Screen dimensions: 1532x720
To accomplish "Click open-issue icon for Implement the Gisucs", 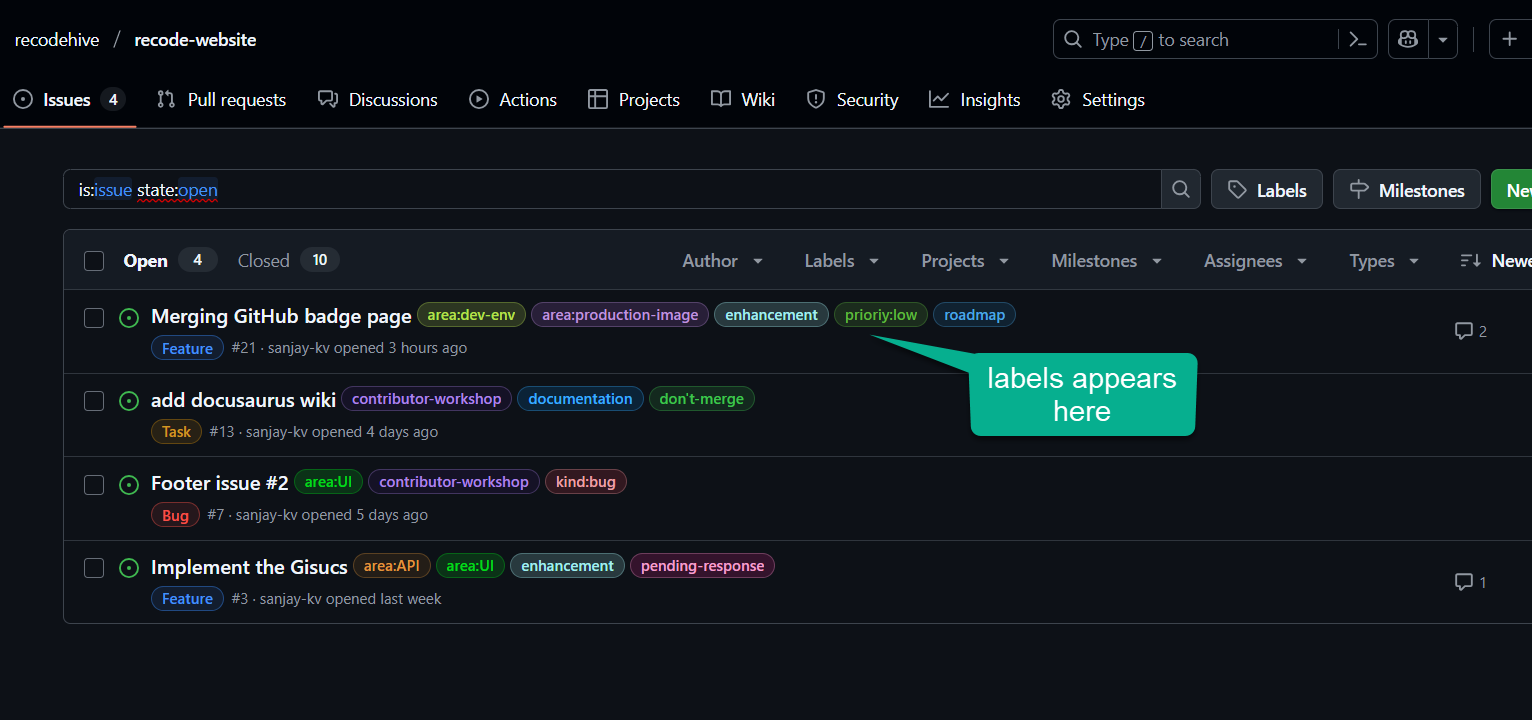I will 129,568.
